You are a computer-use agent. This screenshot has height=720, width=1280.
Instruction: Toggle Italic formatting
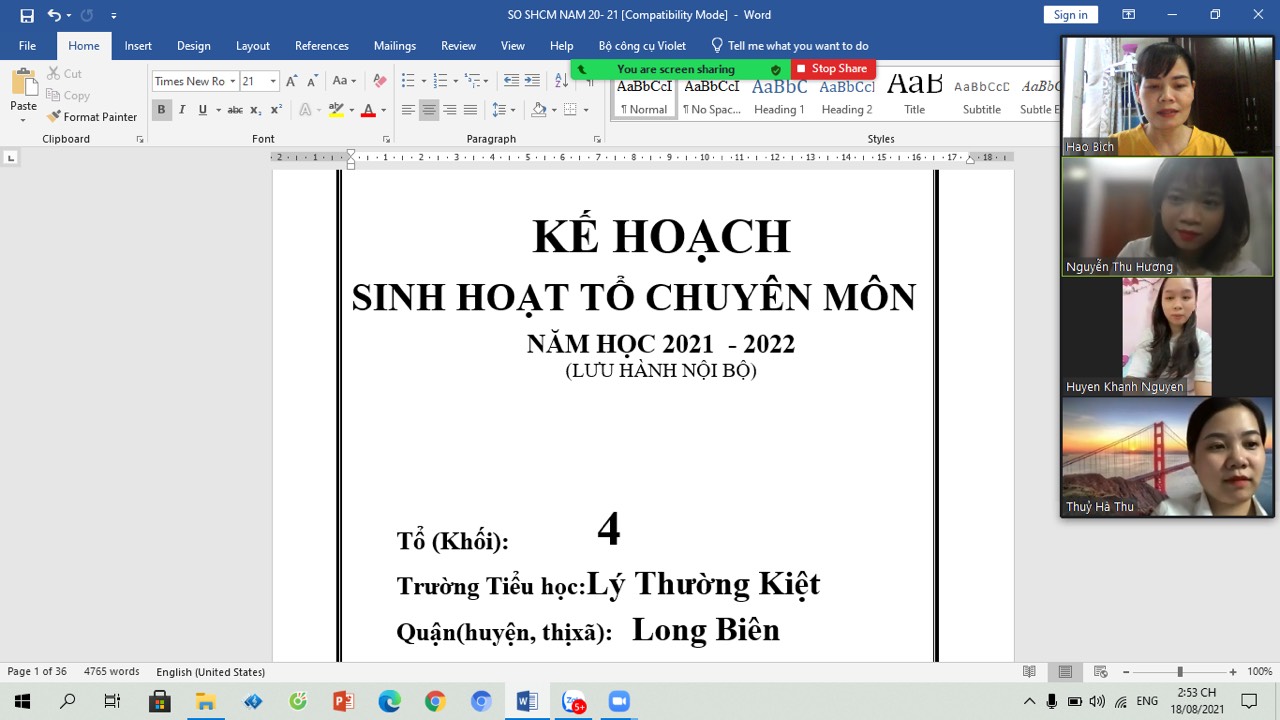(182, 110)
